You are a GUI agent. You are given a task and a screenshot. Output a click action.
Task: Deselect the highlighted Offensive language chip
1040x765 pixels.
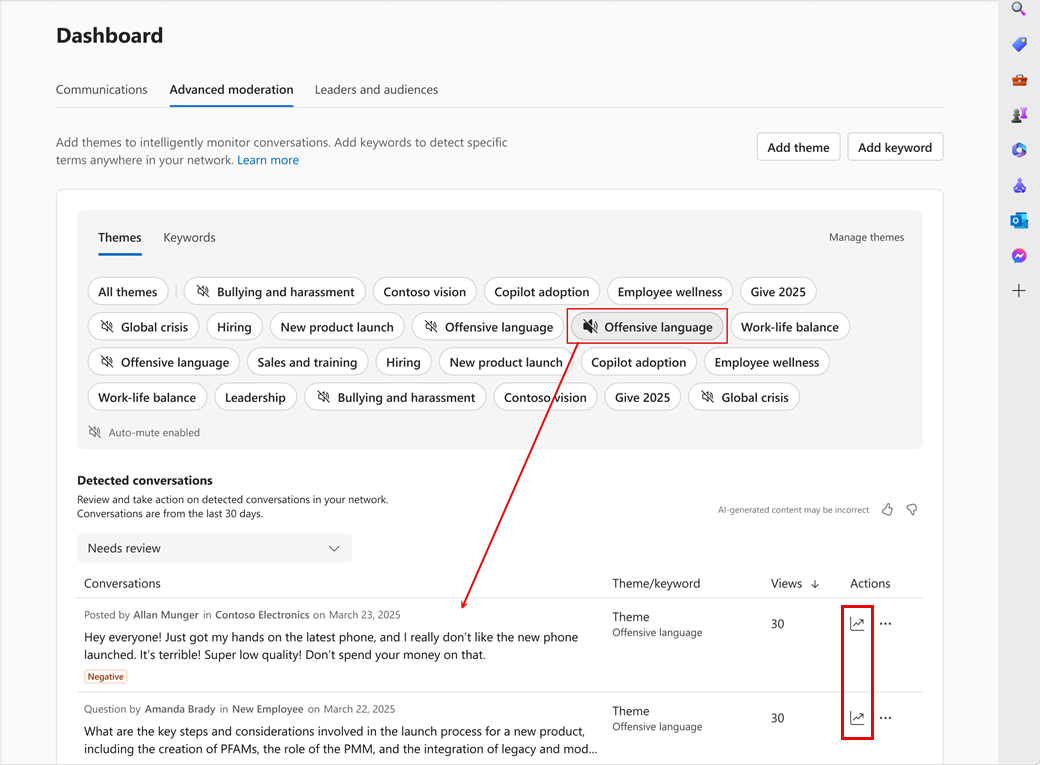pyautogui.click(x=647, y=327)
